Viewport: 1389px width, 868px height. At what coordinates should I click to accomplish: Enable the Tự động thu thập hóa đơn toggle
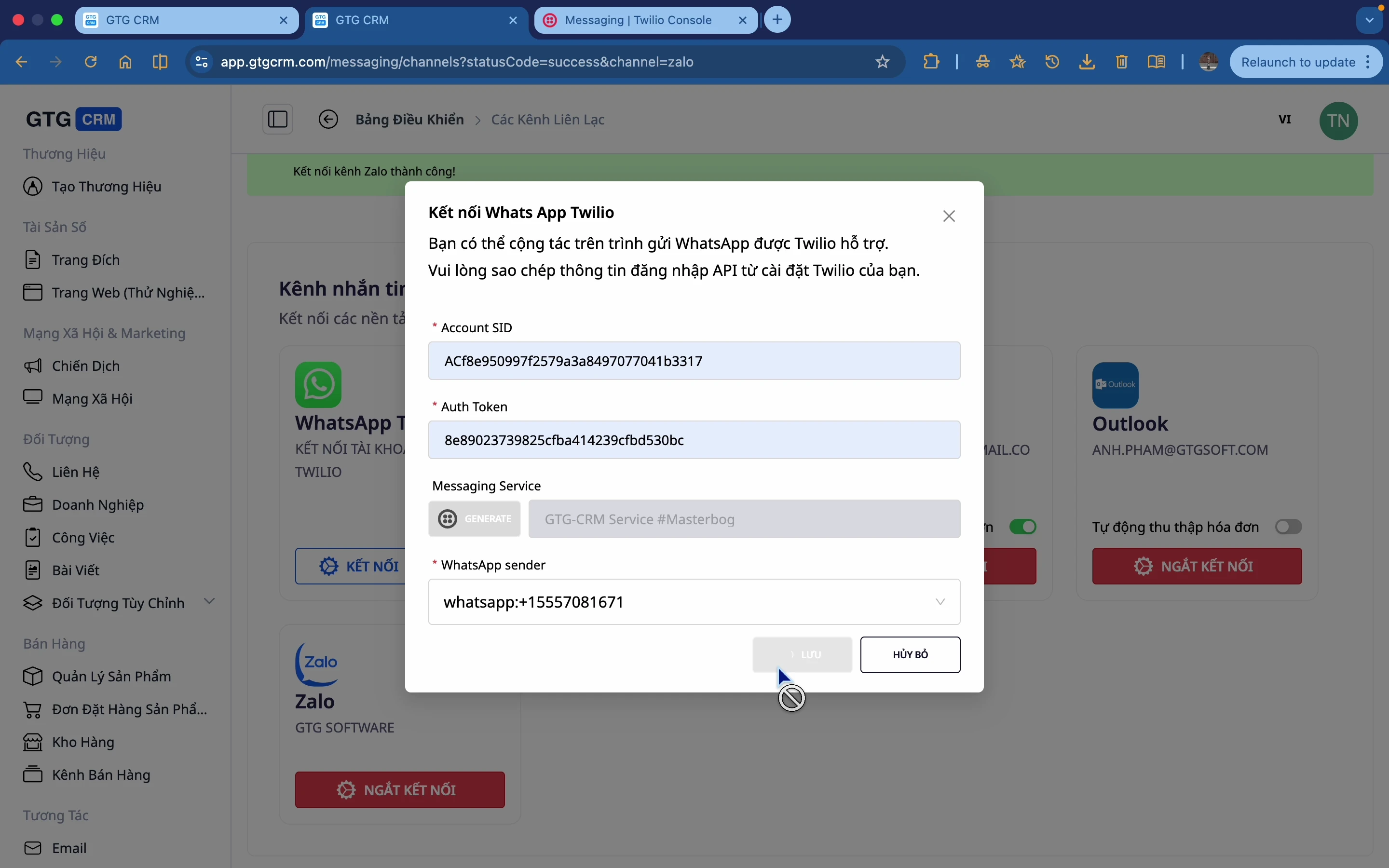point(1289,527)
